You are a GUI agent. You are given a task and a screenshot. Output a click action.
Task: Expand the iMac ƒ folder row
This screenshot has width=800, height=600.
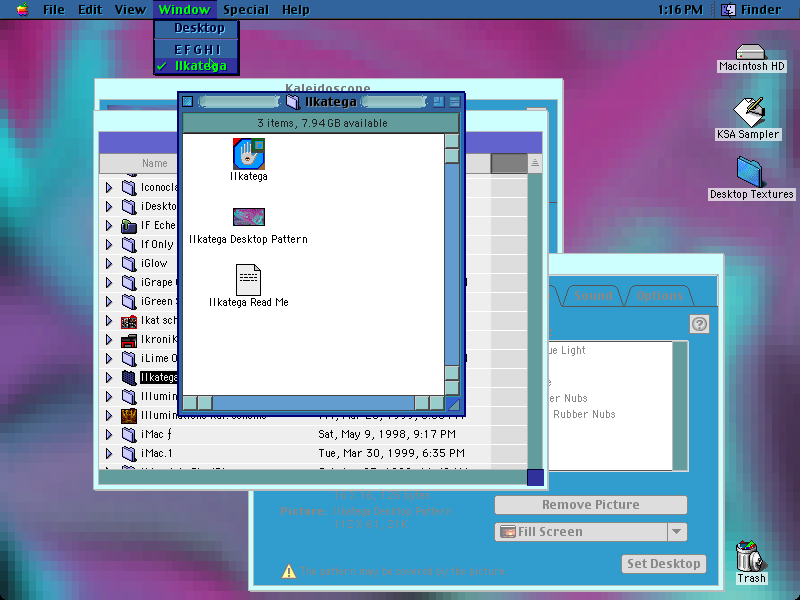109,435
